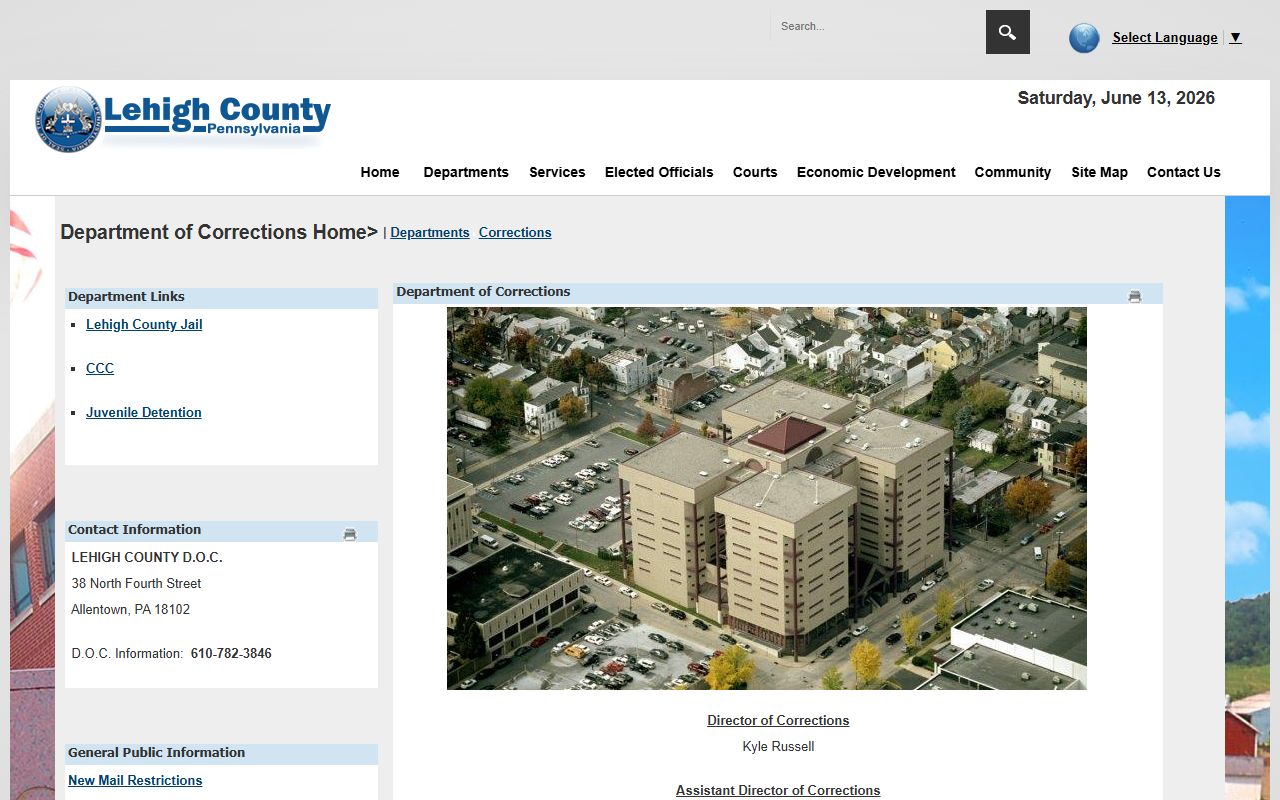Click the magnifier search button

(1007, 32)
